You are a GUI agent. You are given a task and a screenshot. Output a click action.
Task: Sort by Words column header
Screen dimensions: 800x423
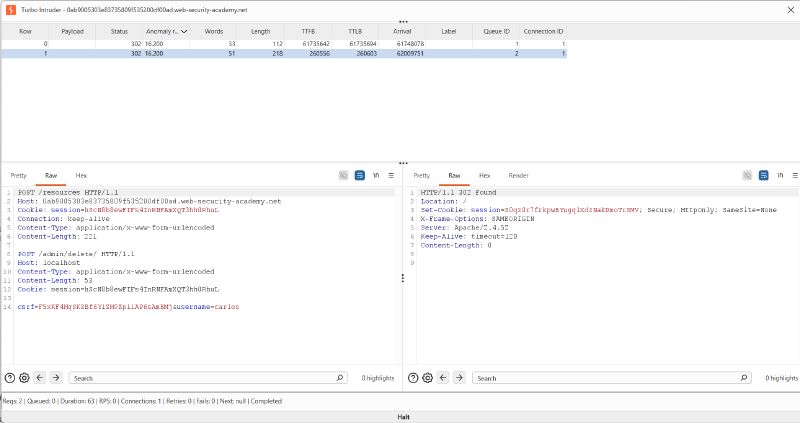pos(214,32)
